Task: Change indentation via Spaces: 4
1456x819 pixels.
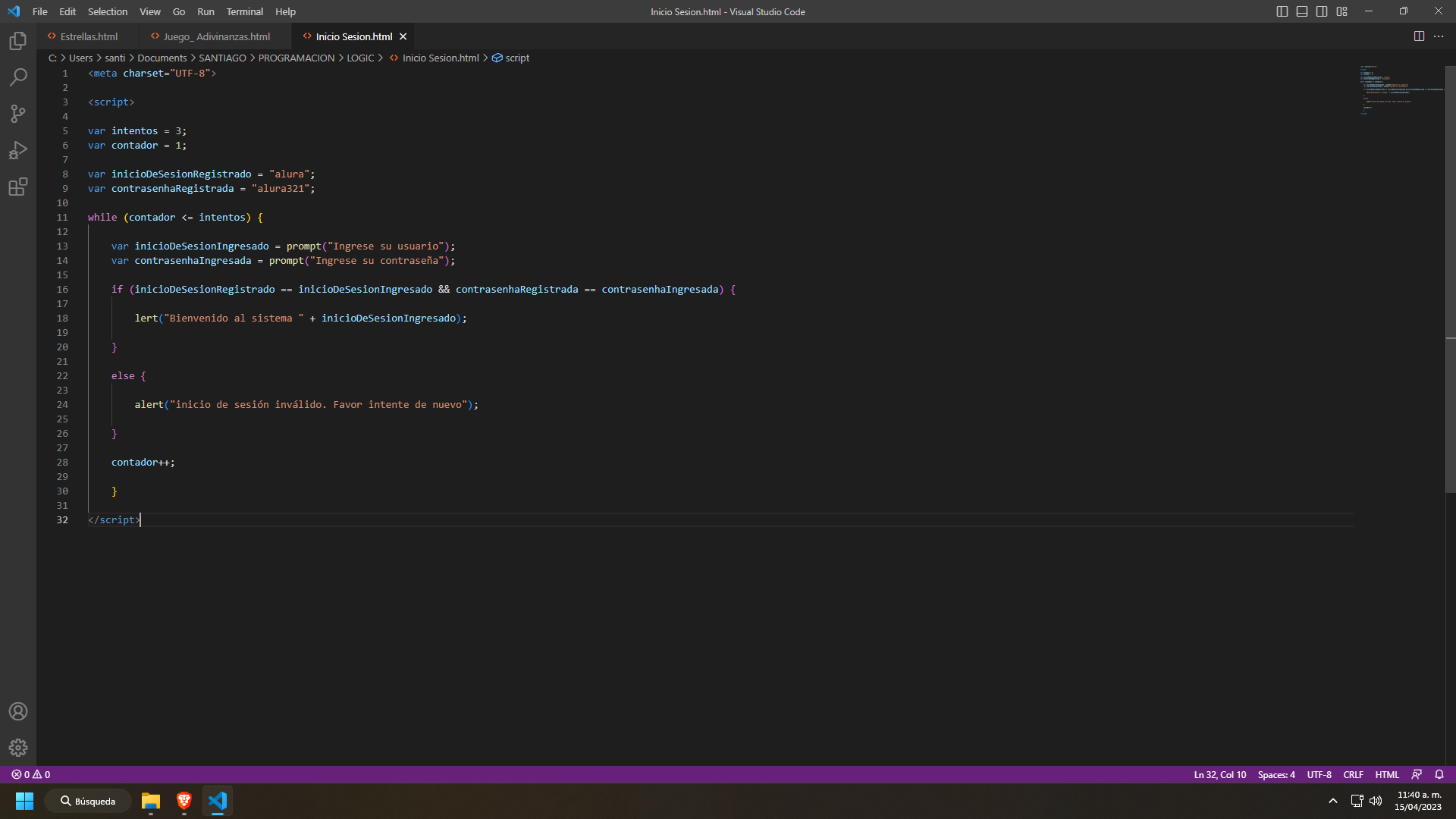Action: pos(1276,774)
